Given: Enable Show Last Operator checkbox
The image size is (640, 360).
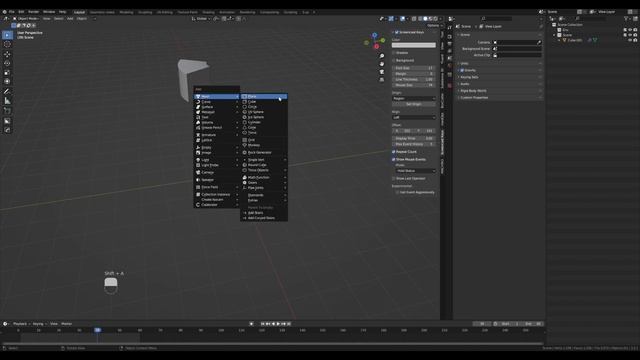Looking at the screenshot, I should 394,178.
